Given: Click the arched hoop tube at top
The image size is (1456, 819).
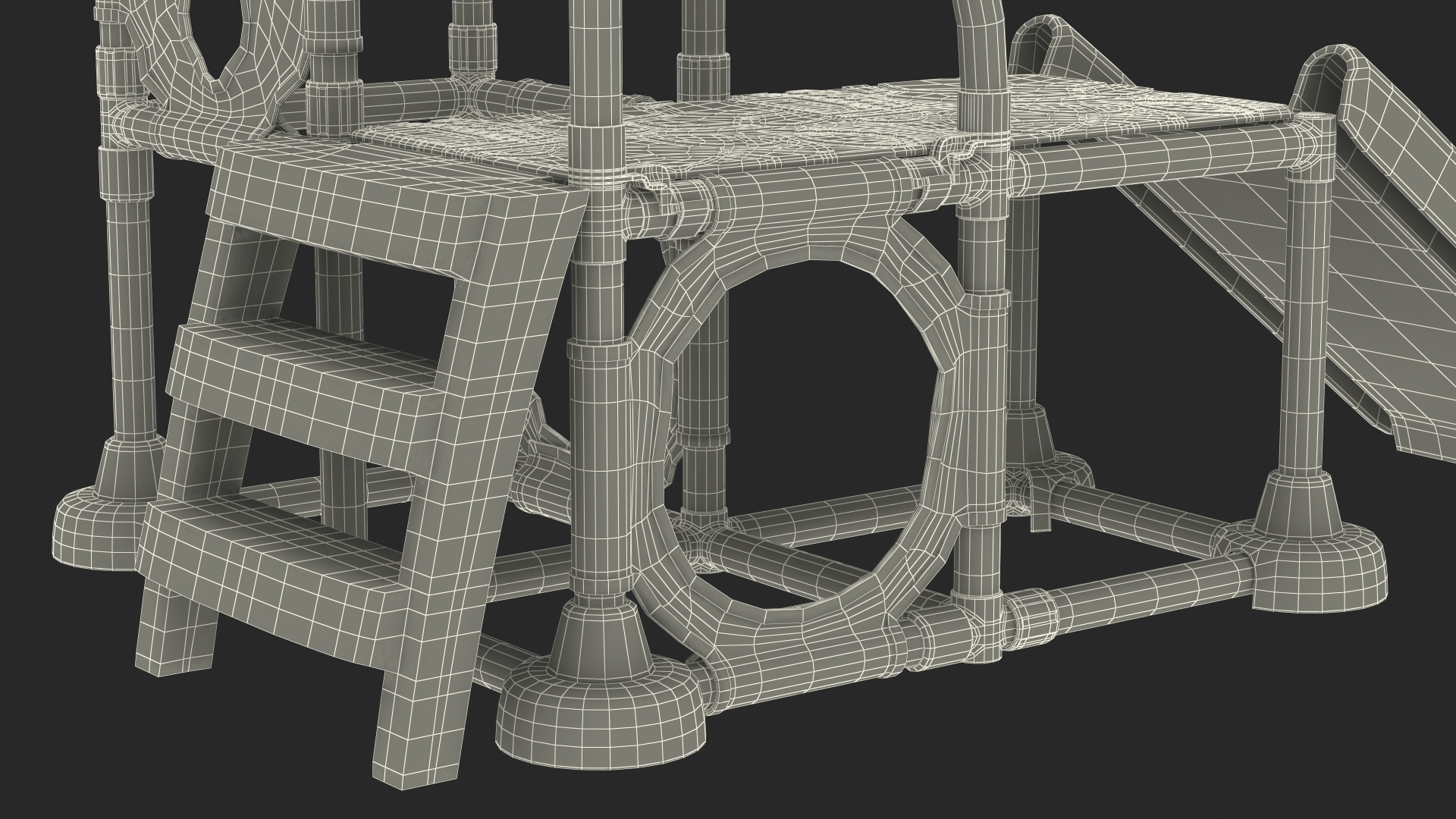Looking at the screenshot, I should [x=982, y=45].
